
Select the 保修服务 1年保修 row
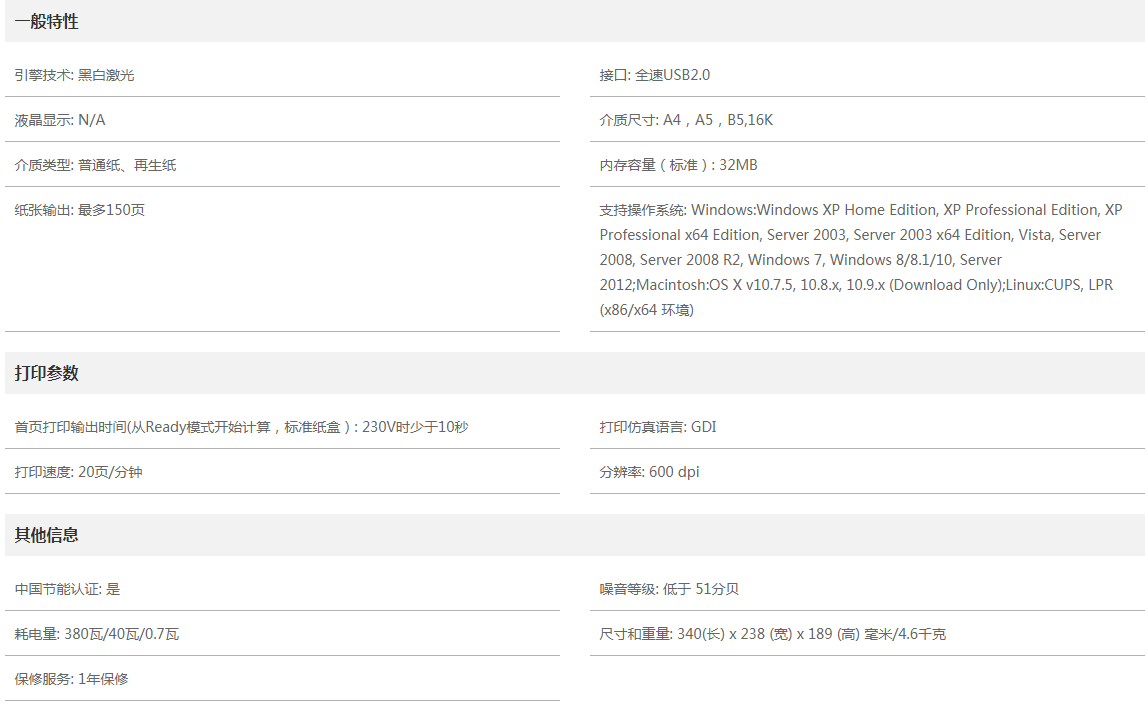point(72,679)
